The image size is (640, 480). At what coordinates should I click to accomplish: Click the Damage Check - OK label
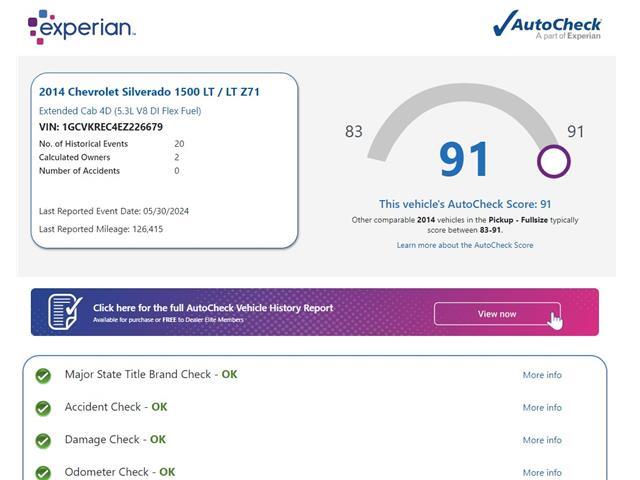click(x=115, y=440)
